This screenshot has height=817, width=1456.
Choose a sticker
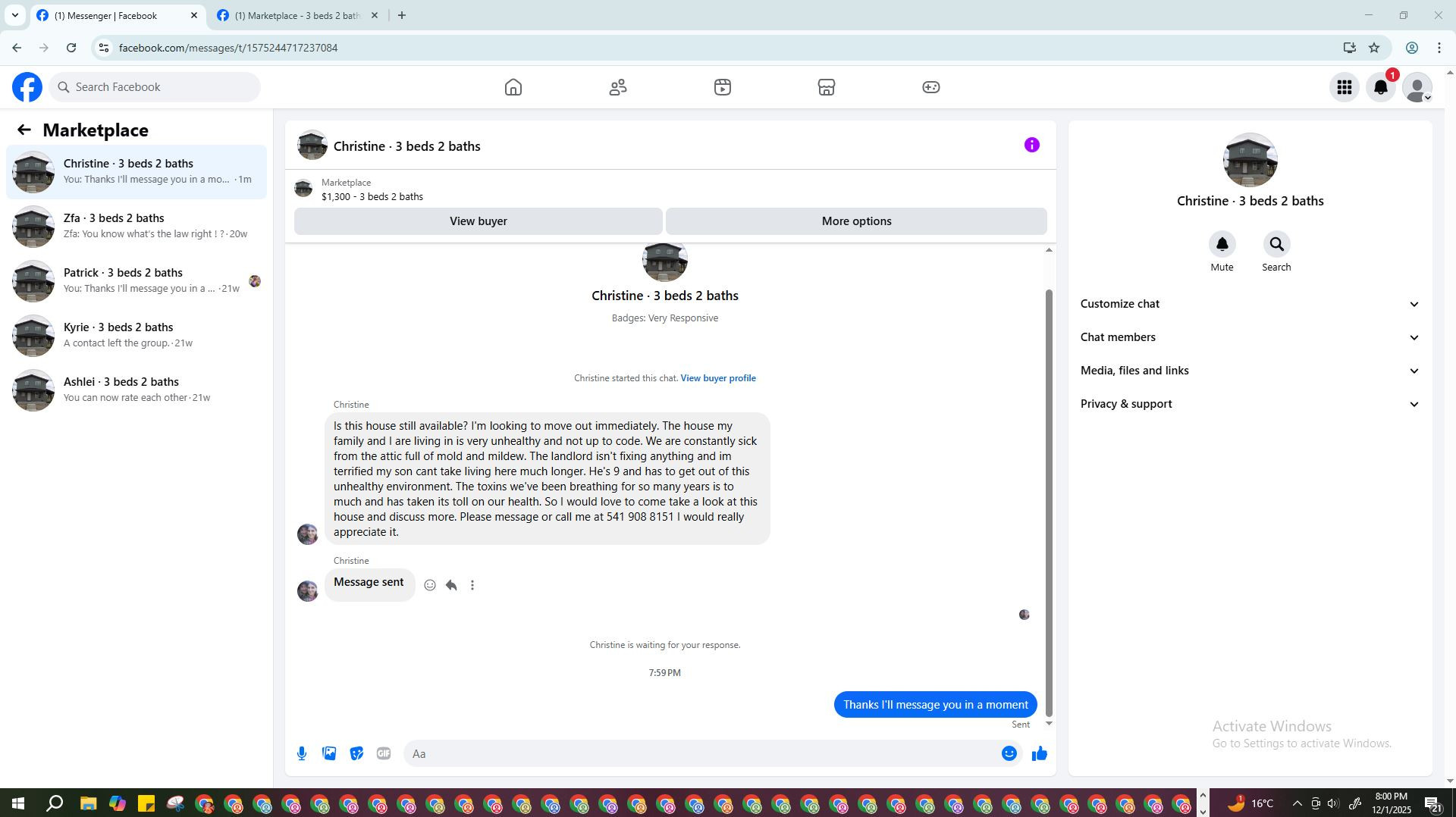(x=356, y=753)
